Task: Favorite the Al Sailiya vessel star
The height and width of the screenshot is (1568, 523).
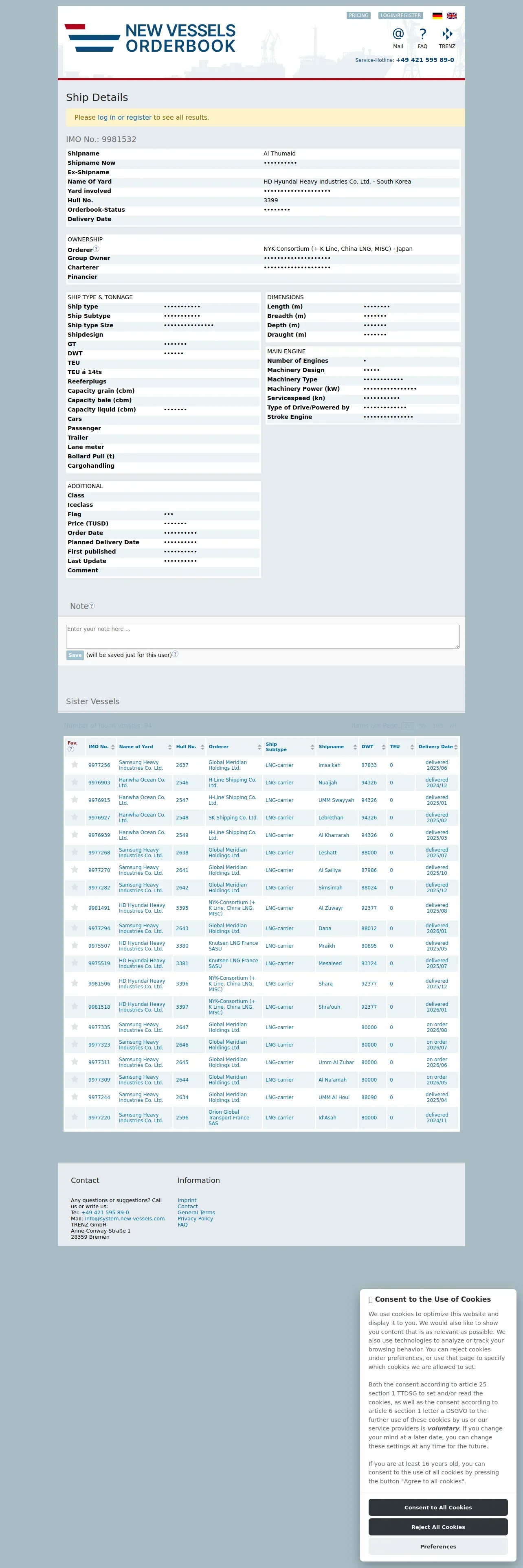Action: point(74,870)
